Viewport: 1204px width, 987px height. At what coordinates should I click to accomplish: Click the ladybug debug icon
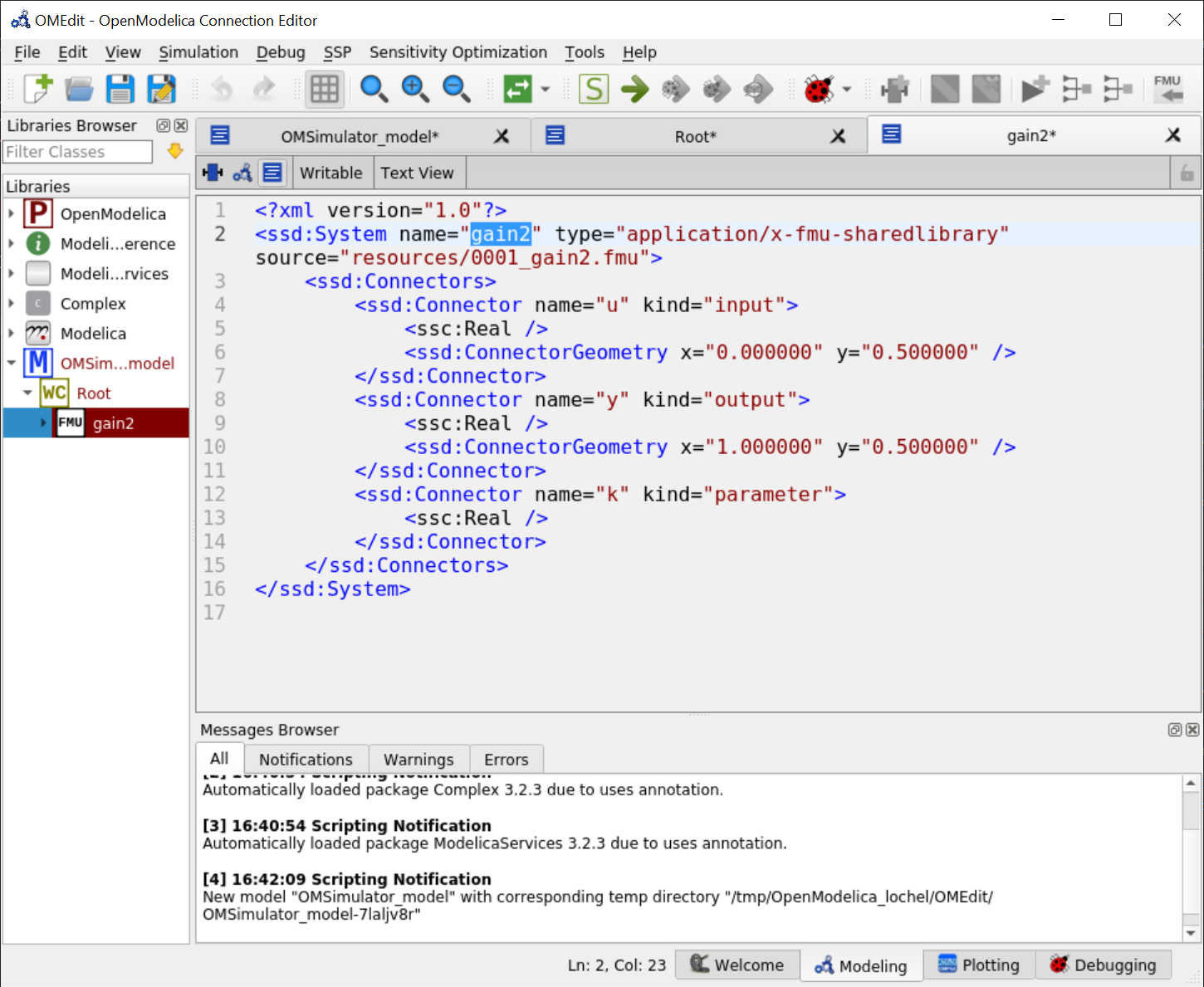point(819,89)
